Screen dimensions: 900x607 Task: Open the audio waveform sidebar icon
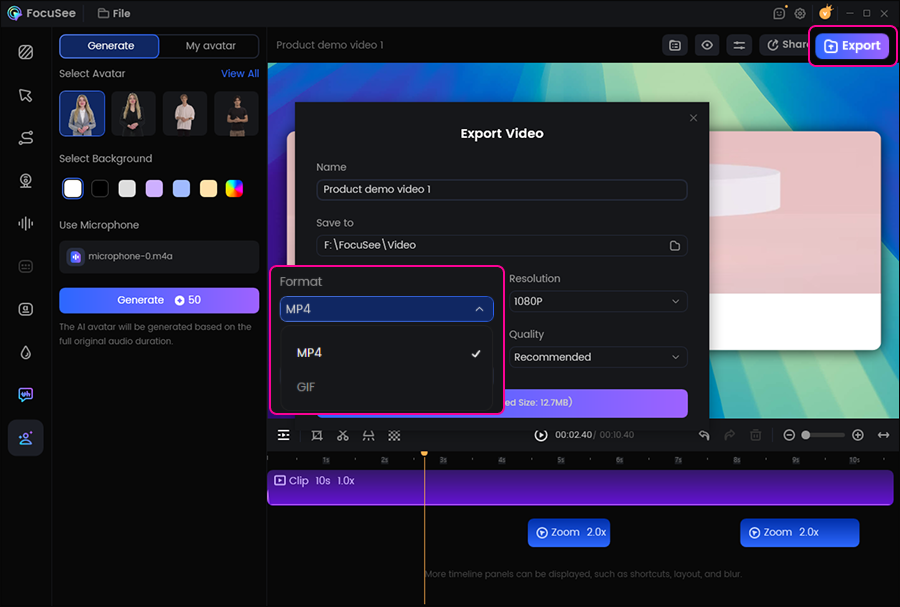(x=26, y=224)
